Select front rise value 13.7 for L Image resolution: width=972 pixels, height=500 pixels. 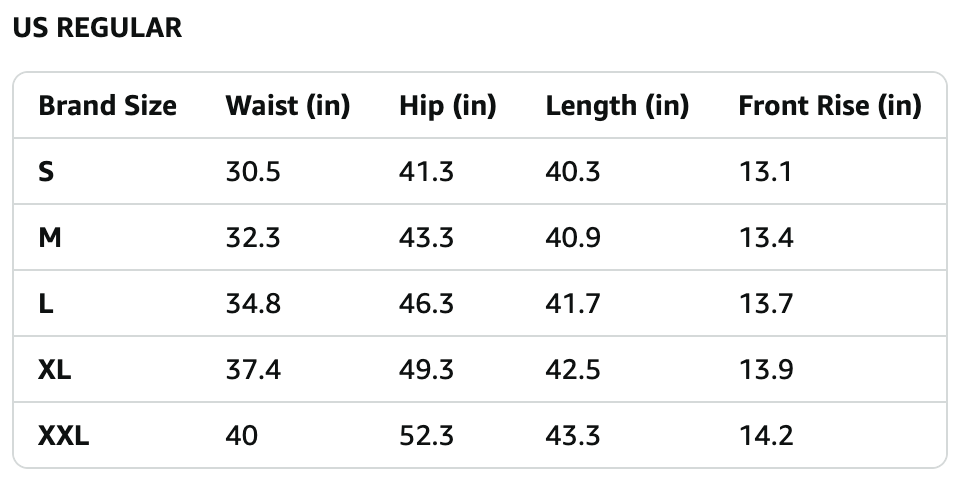click(x=766, y=304)
